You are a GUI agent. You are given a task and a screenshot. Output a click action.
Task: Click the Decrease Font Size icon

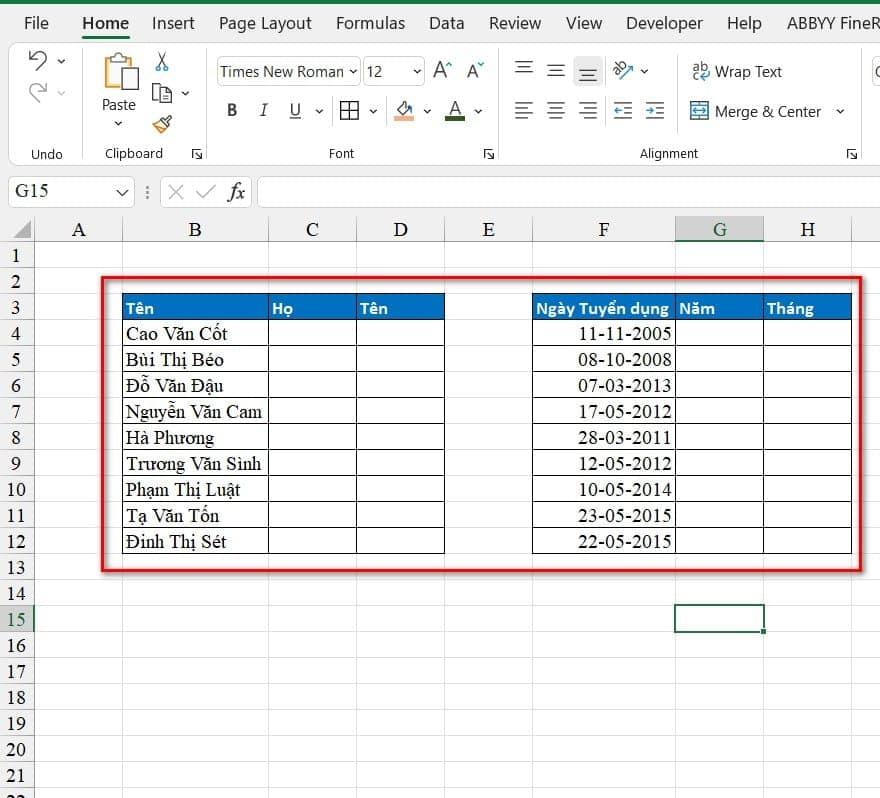[474, 71]
